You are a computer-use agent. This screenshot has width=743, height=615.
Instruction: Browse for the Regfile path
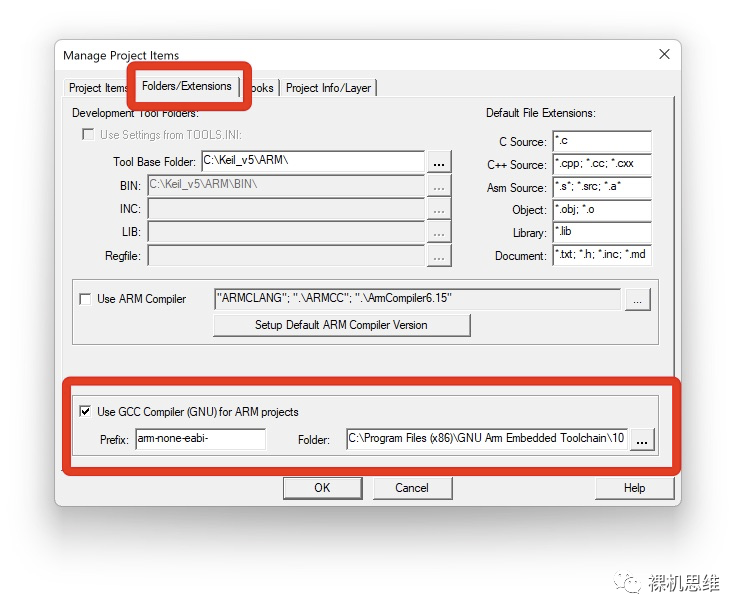click(x=439, y=256)
